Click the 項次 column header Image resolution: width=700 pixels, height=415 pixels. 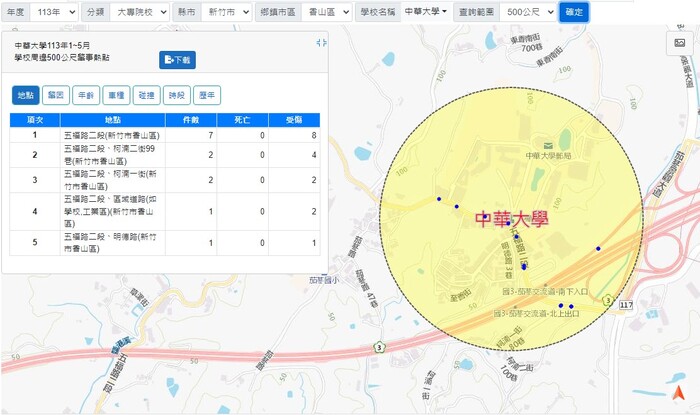pos(35,120)
